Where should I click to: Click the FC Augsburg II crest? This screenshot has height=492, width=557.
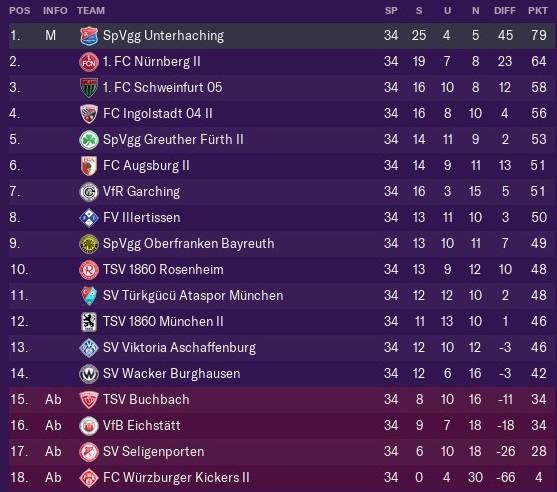(x=89, y=166)
